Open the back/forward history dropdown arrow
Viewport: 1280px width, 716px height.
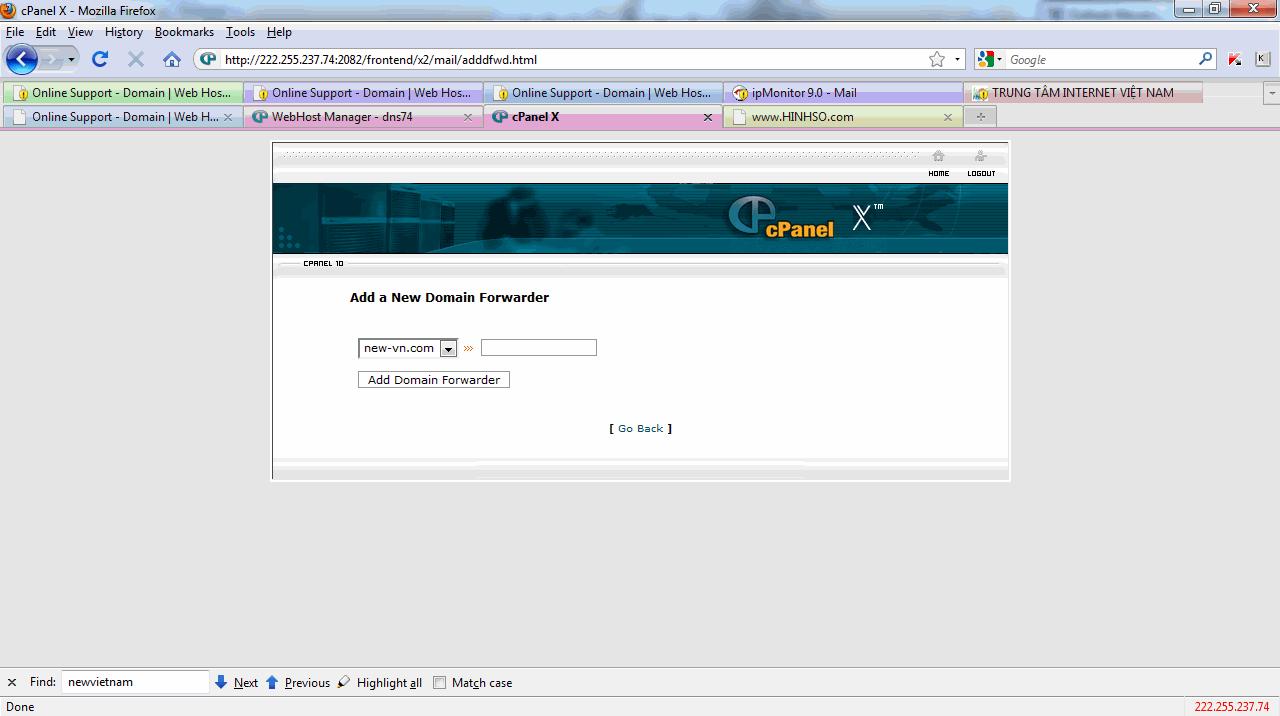coord(71,60)
